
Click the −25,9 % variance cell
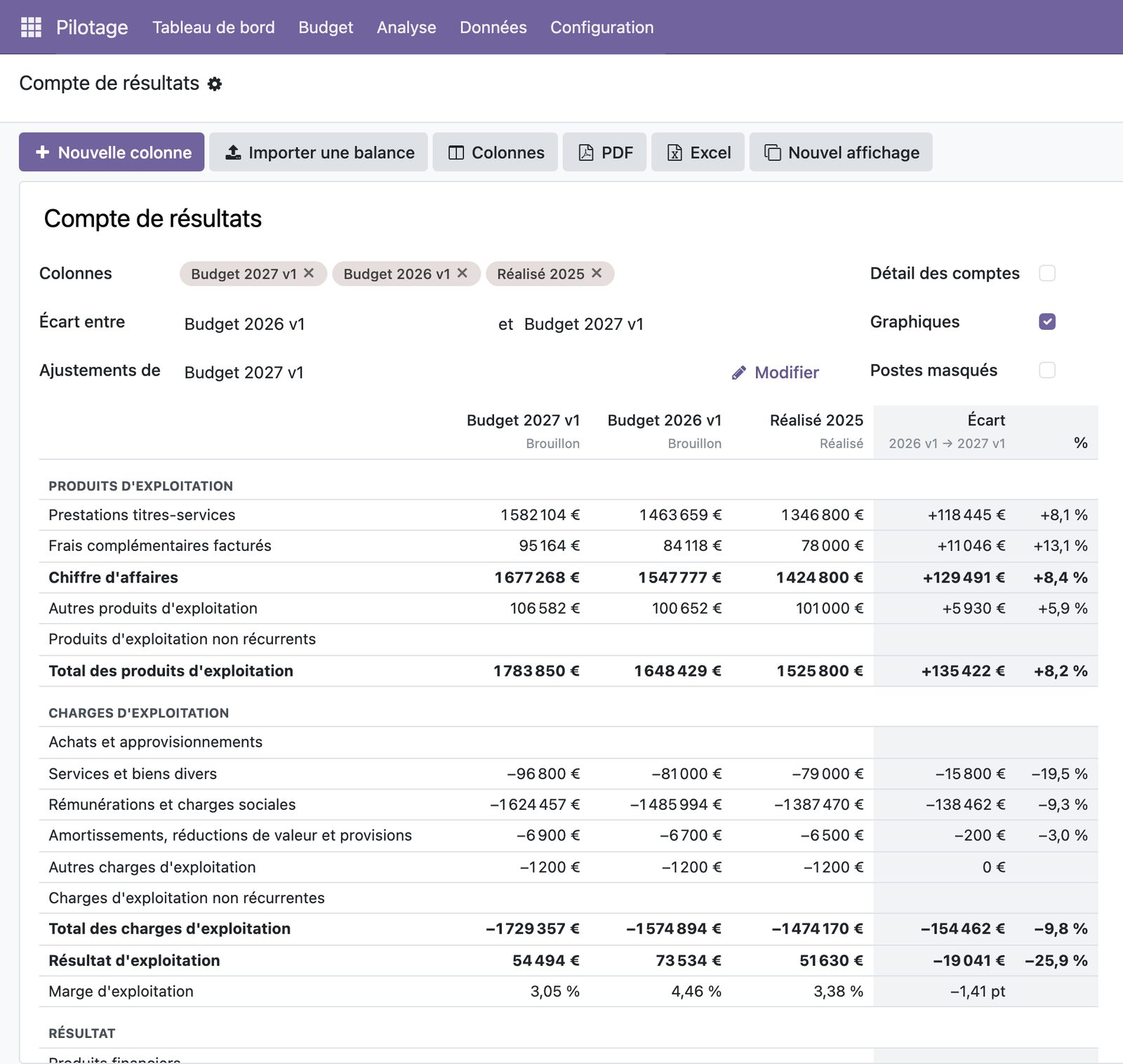click(1056, 961)
